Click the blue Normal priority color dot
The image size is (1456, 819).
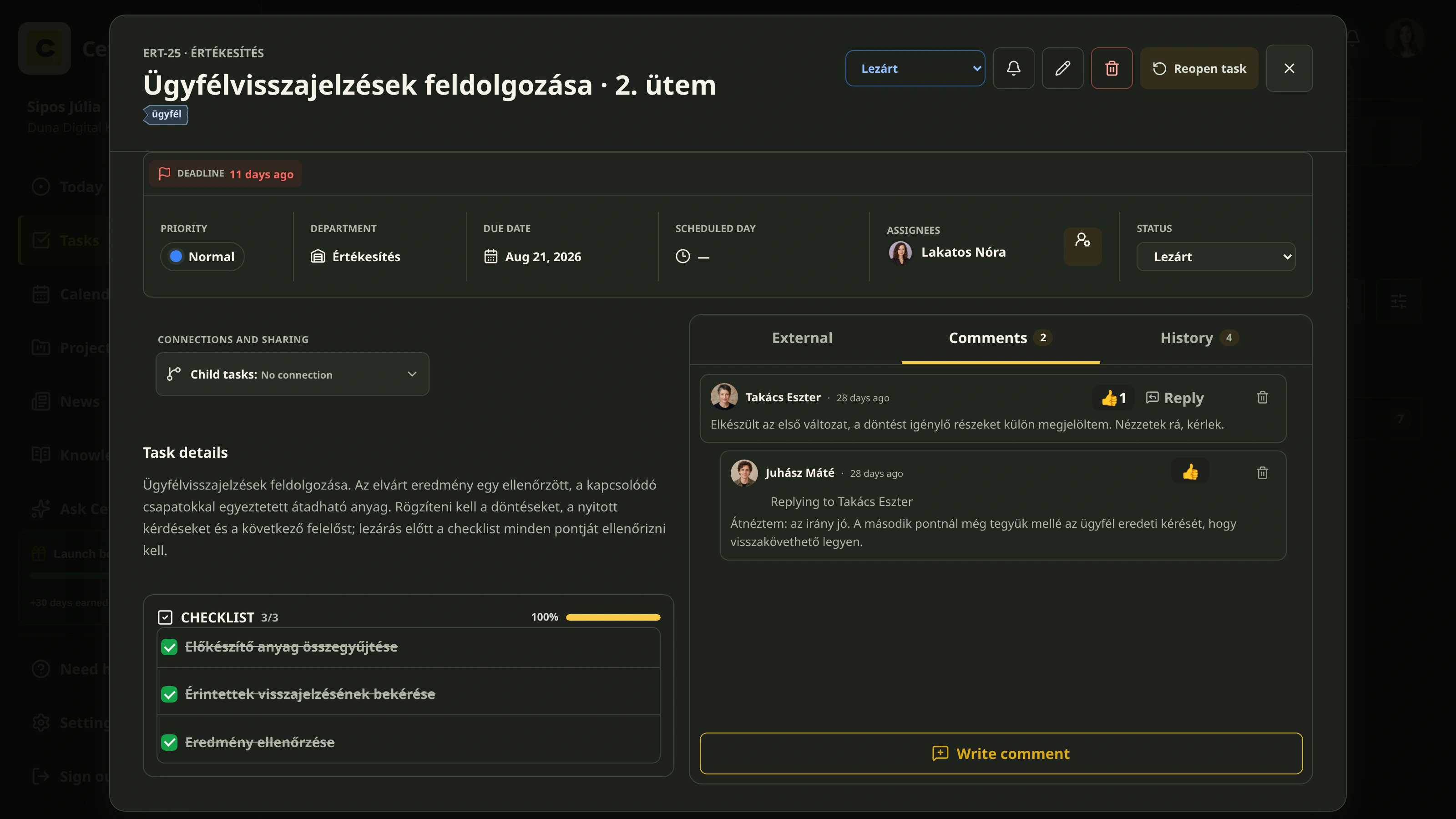[x=177, y=257]
